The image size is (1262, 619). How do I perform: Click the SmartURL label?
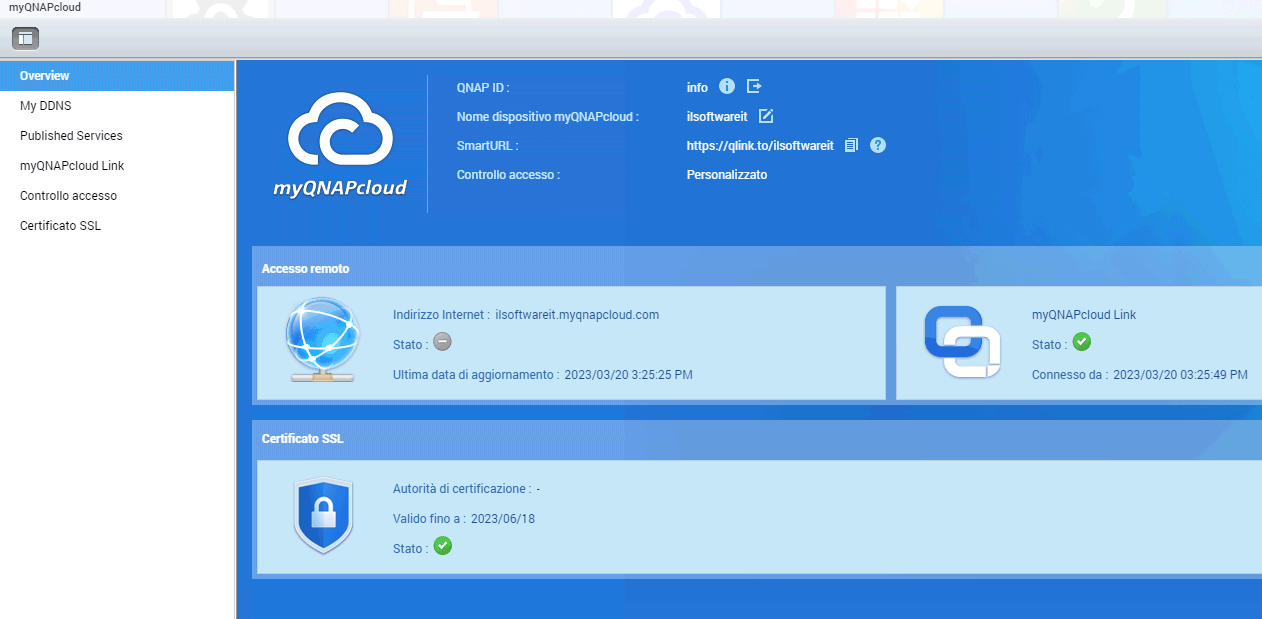point(487,146)
